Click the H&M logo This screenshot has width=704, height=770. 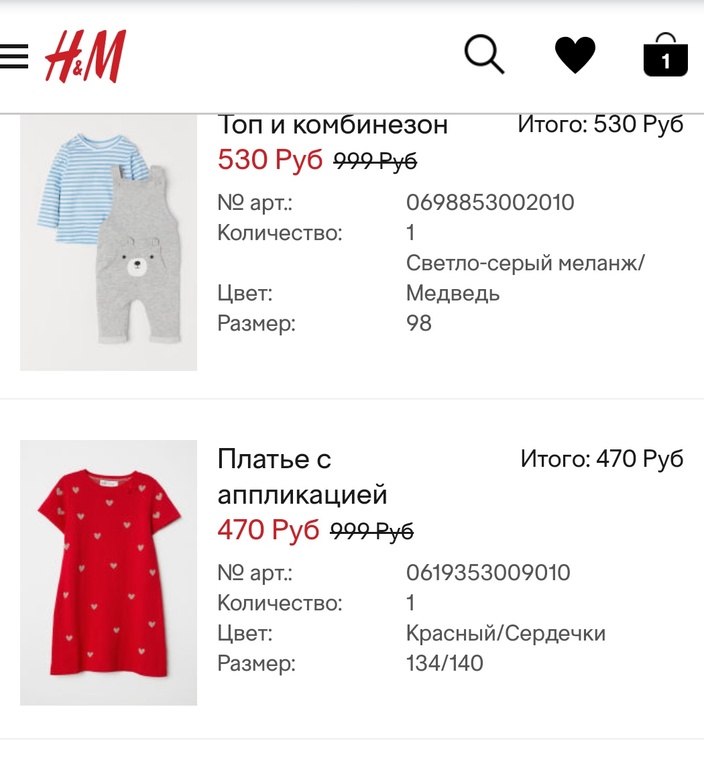(x=85, y=56)
